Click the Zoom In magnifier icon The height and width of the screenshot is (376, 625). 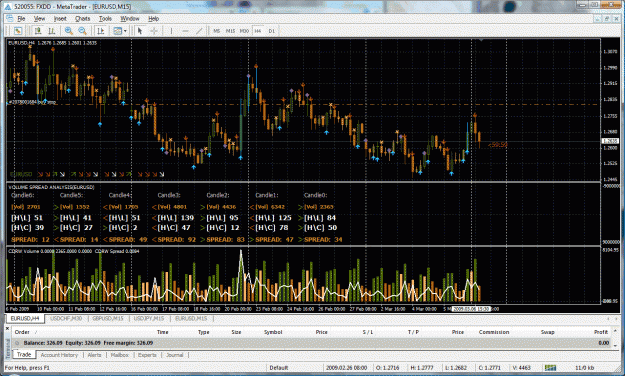click(69, 31)
